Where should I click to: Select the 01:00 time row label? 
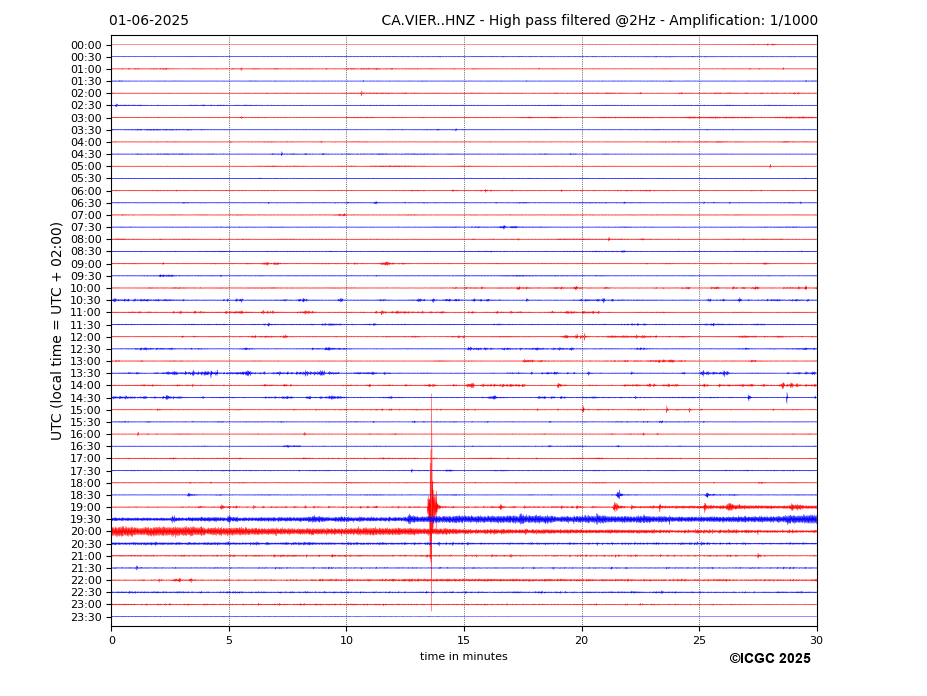click(x=86, y=70)
